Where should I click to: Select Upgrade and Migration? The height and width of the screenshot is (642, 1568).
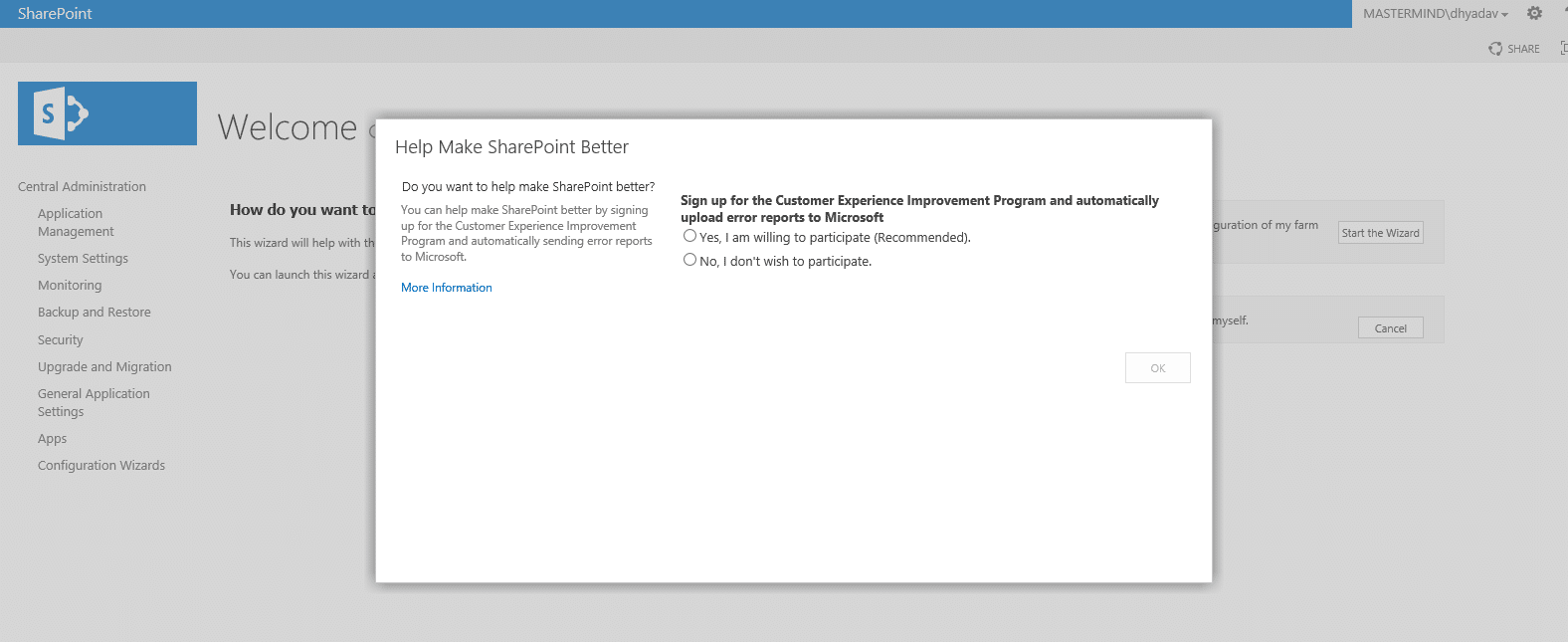[x=104, y=367]
